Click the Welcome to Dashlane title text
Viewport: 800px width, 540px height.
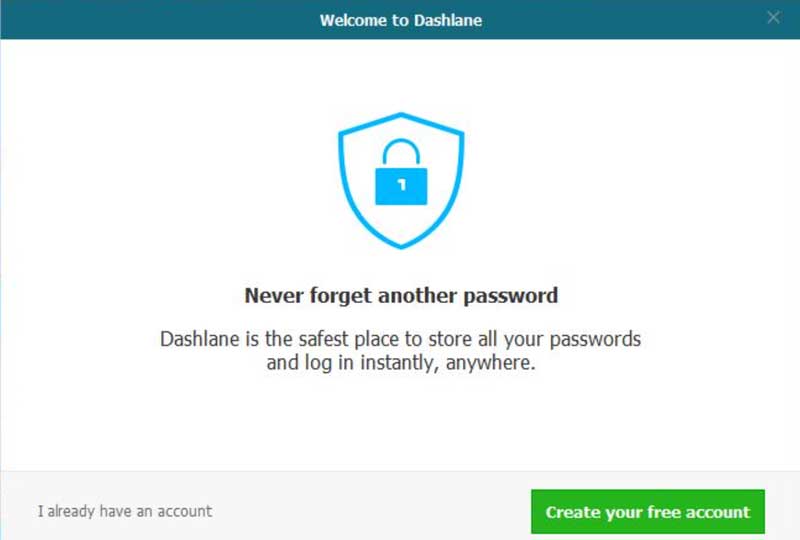tap(401, 20)
